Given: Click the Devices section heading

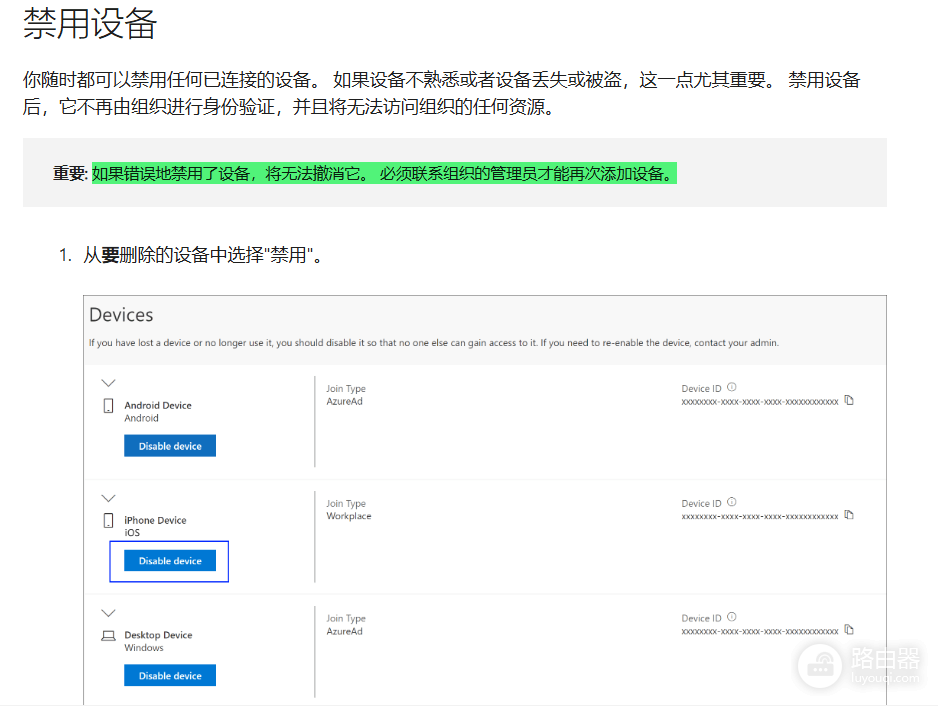Looking at the screenshot, I should (121, 315).
